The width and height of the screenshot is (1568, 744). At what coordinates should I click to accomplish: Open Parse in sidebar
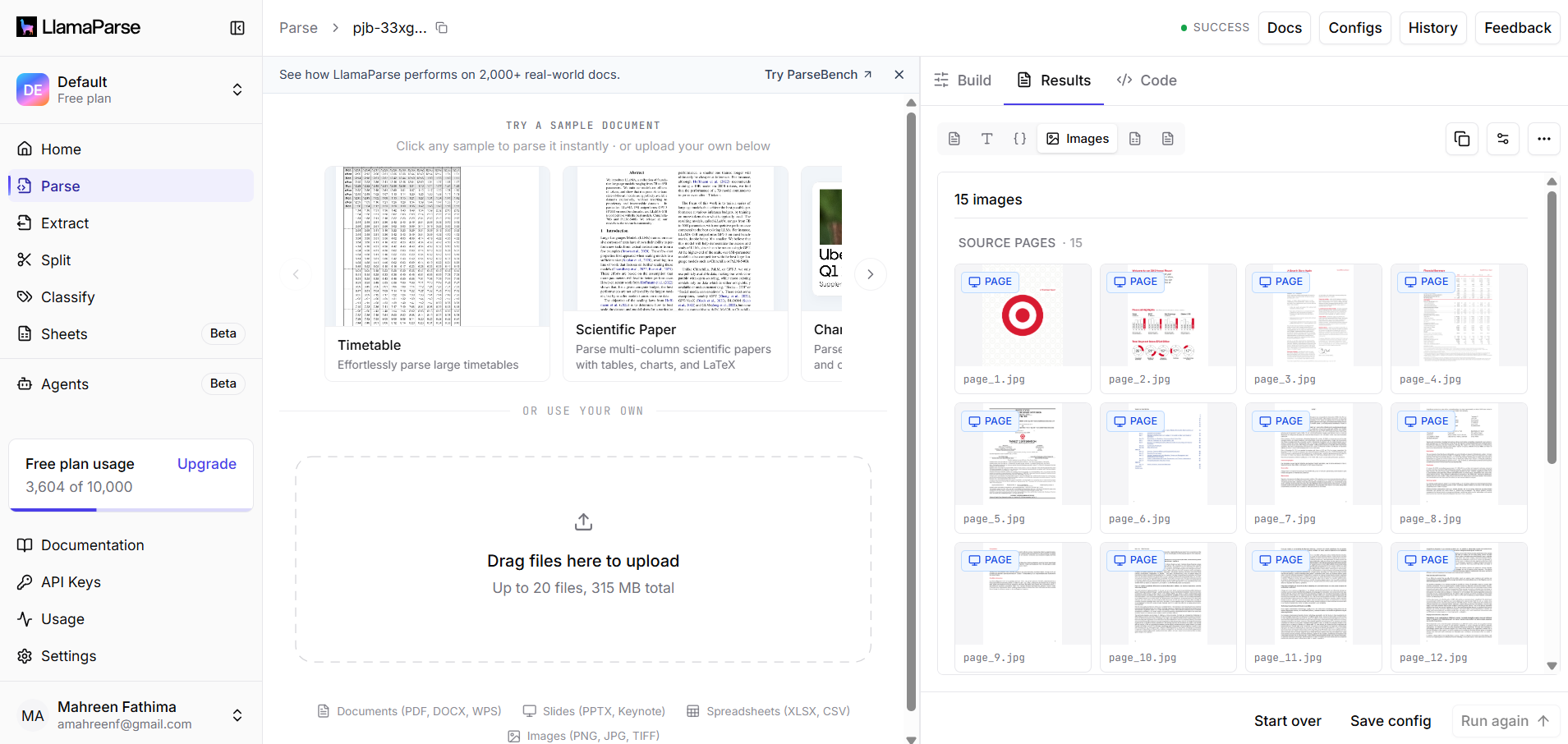point(131,186)
